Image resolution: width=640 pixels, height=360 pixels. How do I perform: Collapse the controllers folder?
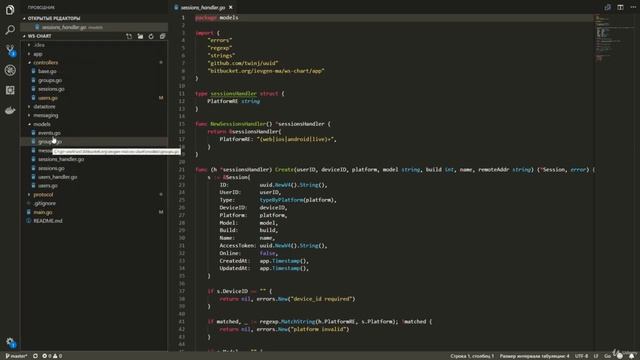[45, 62]
